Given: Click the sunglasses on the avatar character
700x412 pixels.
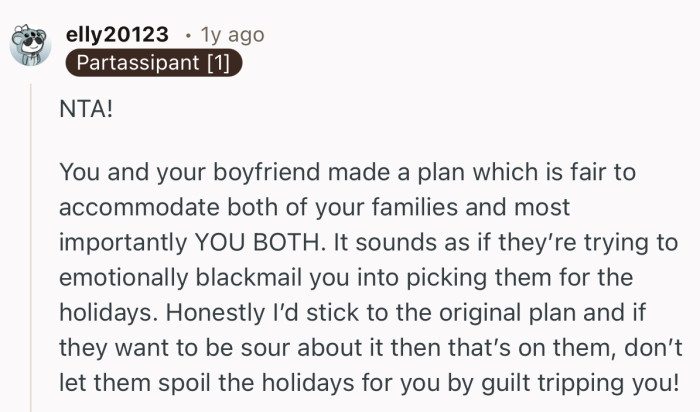Looking at the screenshot, I should (33, 42).
